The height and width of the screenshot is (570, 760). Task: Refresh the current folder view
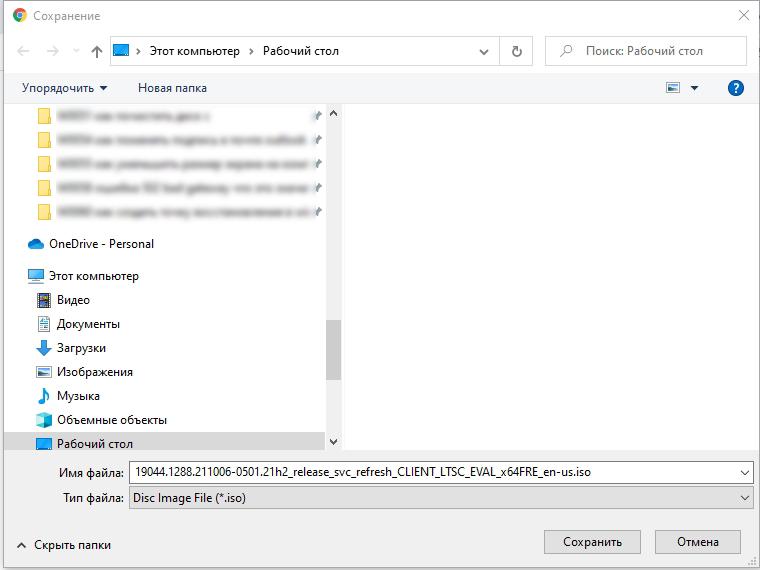pos(517,51)
